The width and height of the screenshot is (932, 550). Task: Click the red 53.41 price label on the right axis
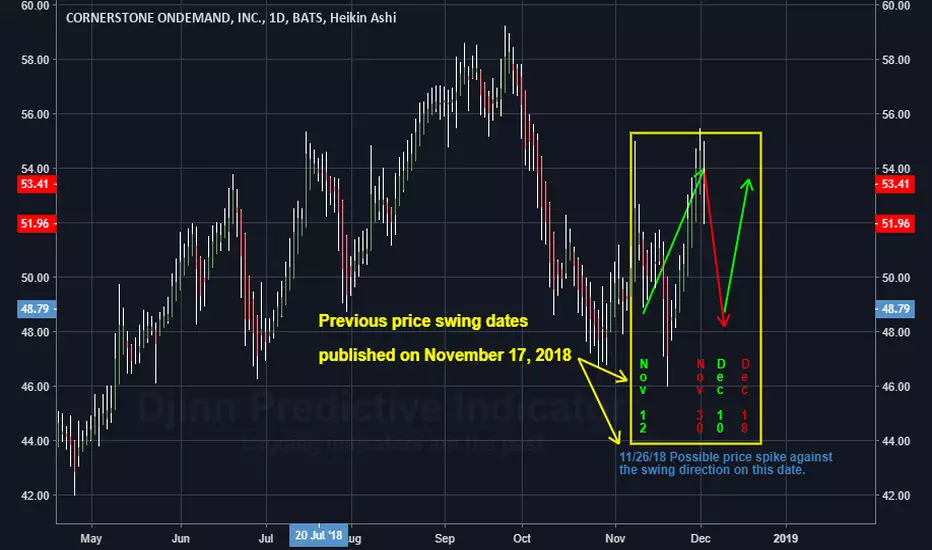[895, 184]
